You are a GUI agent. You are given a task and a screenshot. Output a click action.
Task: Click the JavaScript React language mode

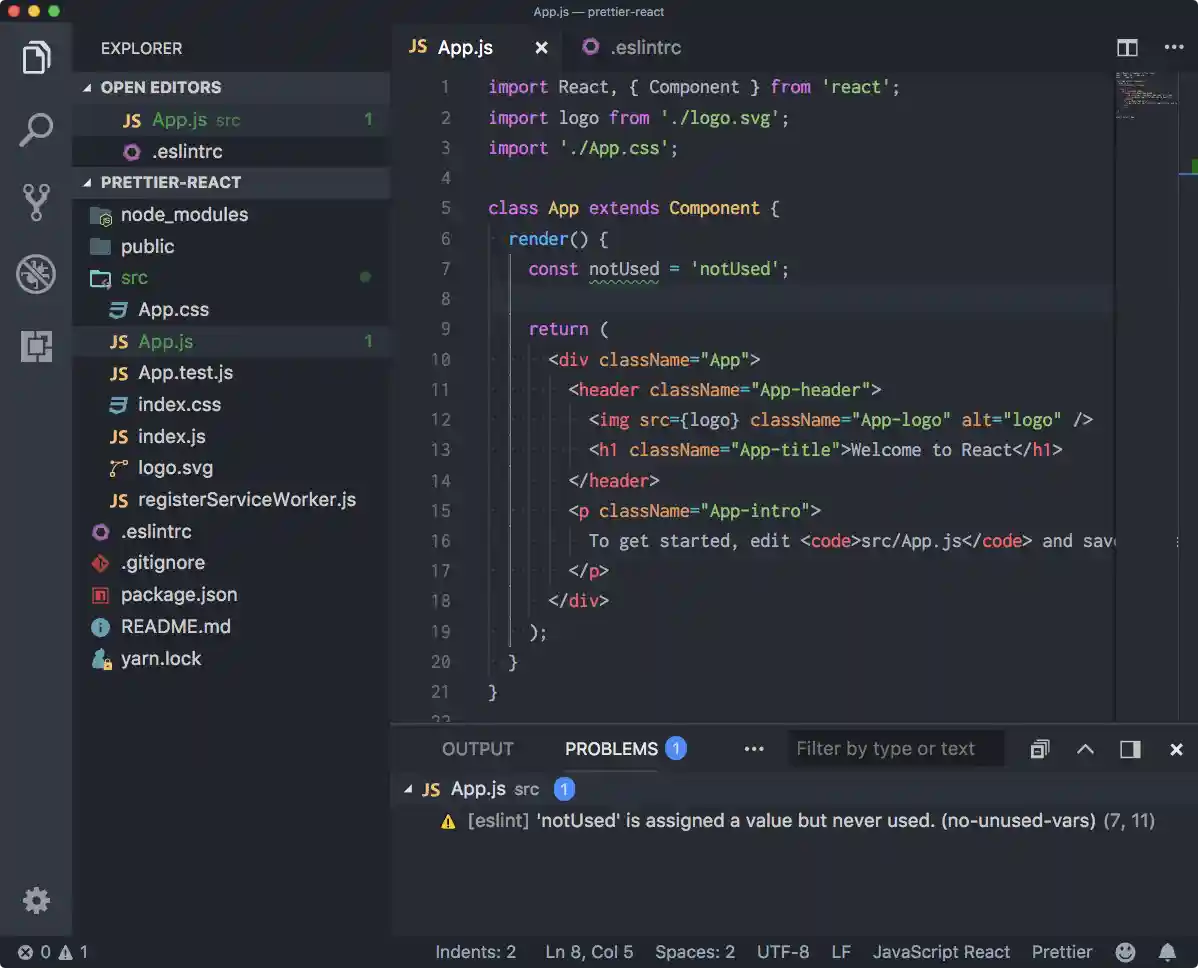(x=941, y=952)
